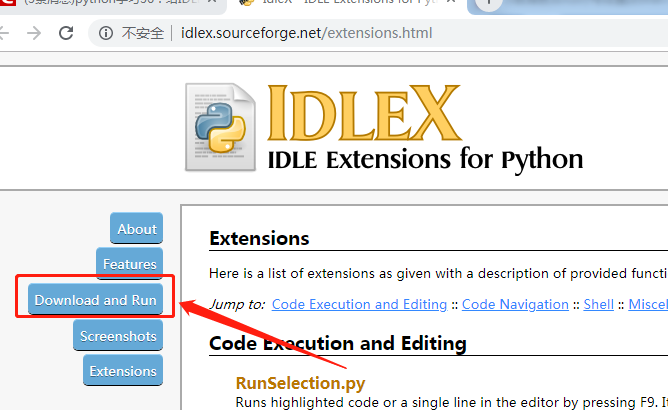668x410 pixels.
Task: Click the RunSelection.py extension title
Action: click(x=300, y=383)
